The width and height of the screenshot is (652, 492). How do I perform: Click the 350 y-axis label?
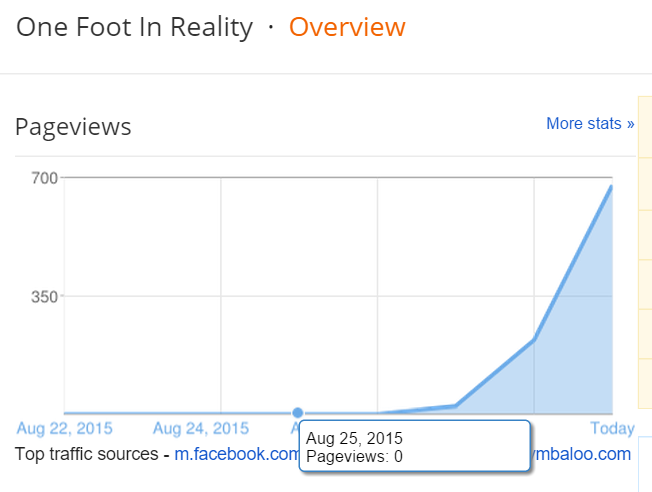click(x=44, y=297)
